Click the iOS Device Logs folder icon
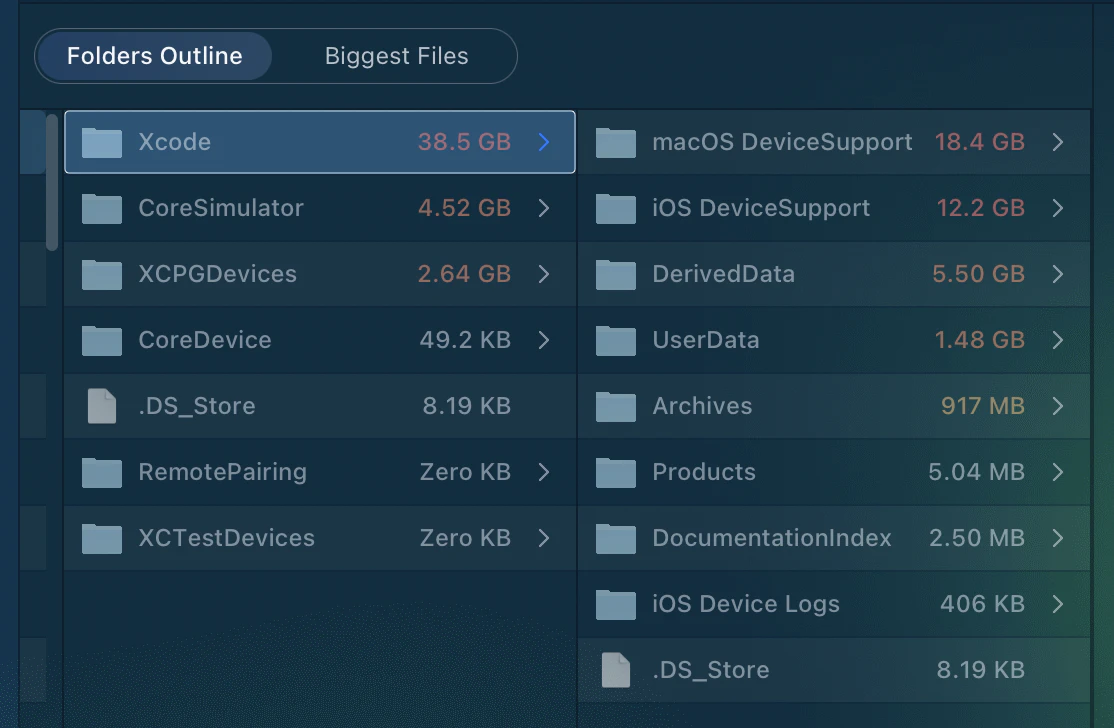The image size is (1114, 728). [615, 604]
